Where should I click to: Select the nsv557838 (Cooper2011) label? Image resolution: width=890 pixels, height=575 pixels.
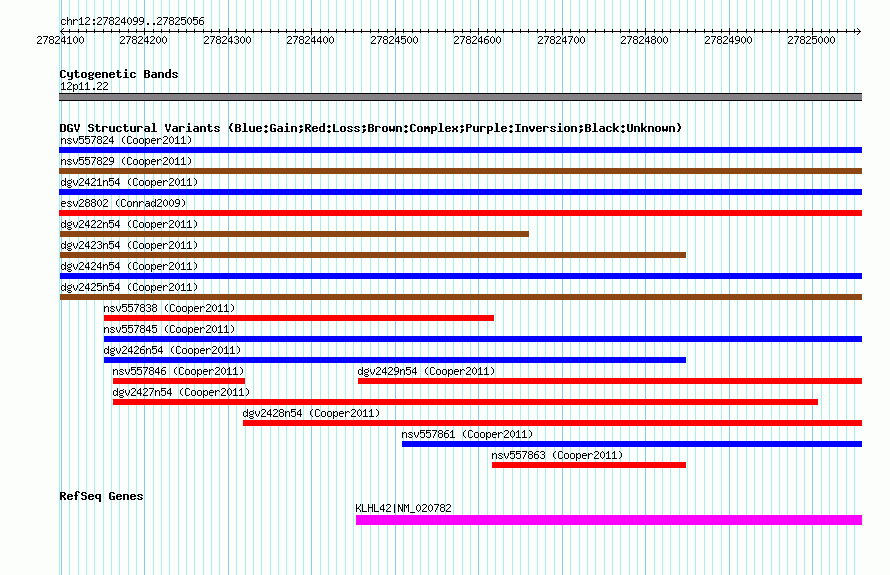pyautogui.click(x=169, y=308)
